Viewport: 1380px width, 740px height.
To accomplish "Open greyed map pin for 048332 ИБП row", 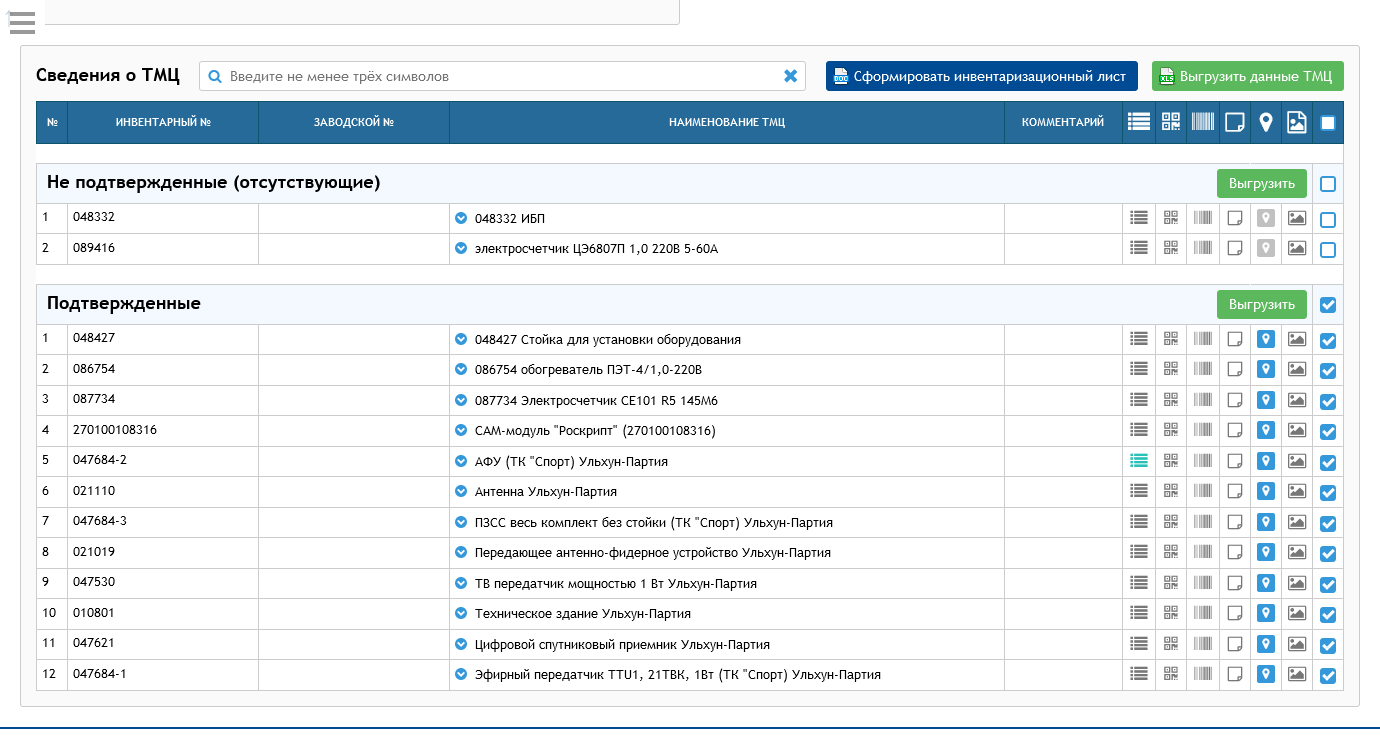I will pyautogui.click(x=1266, y=218).
